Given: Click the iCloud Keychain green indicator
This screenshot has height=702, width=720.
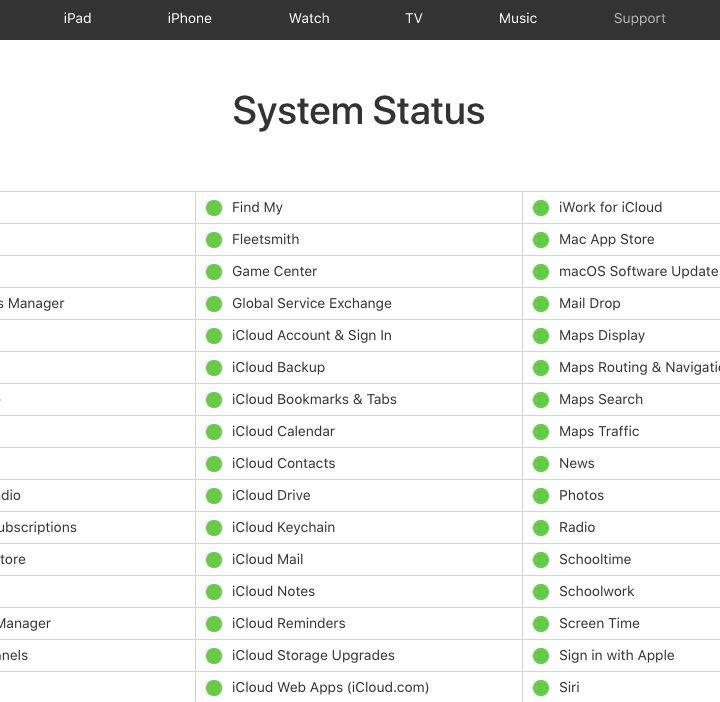Looking at the screenshot, I should pyautogui.click(x=214, y=528).
